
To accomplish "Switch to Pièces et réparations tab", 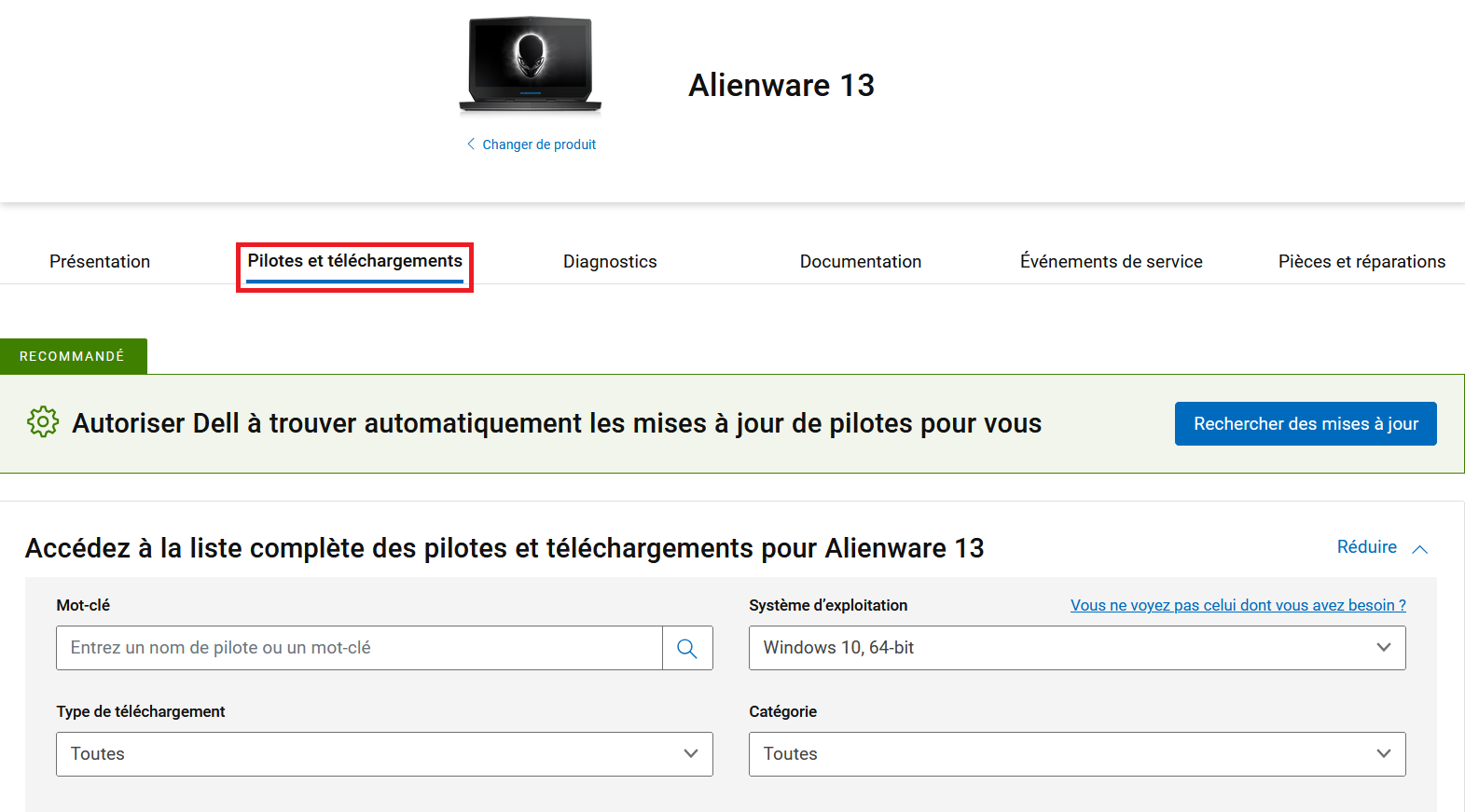I will coord(1361,262).
